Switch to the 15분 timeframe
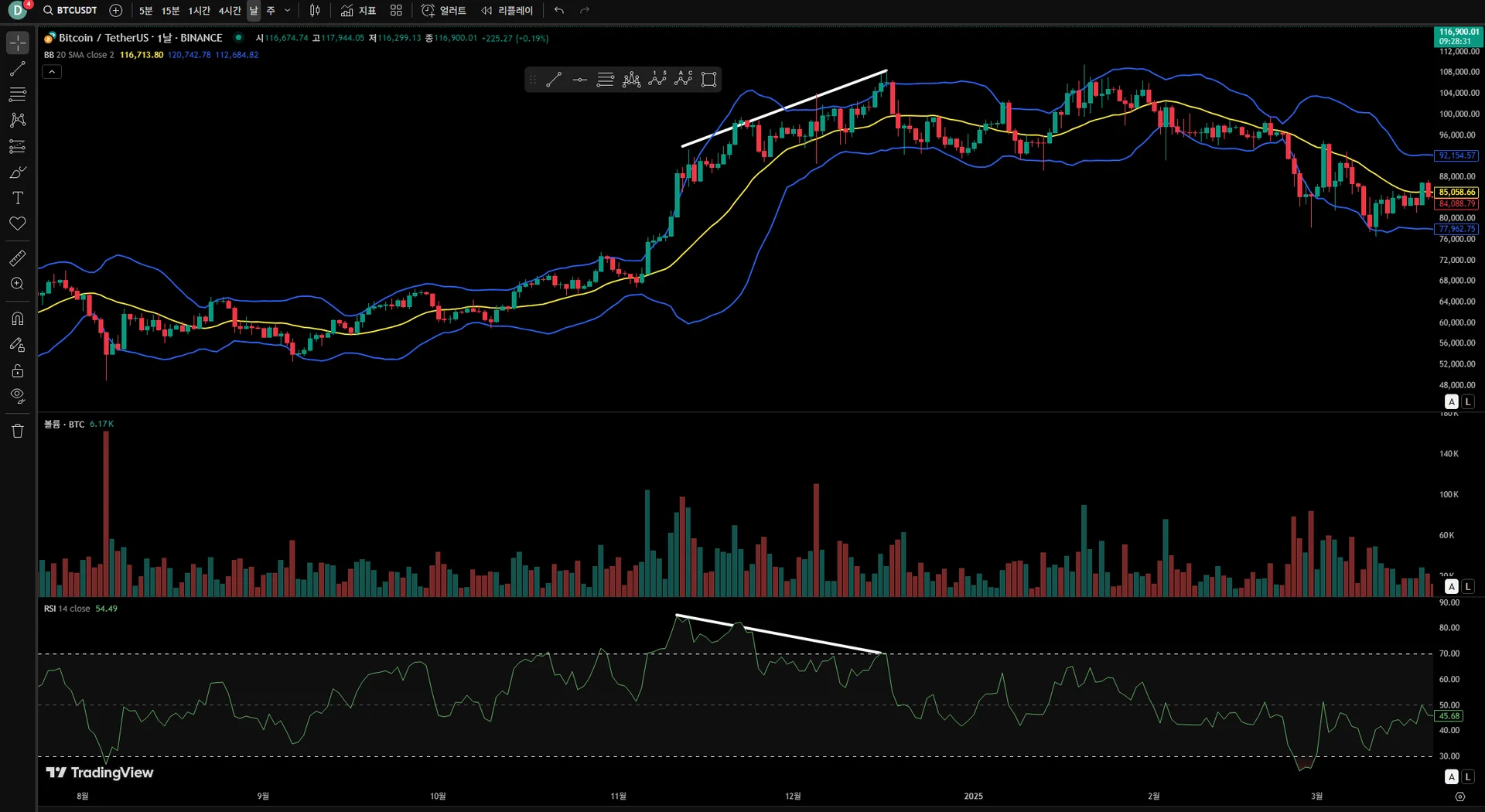The image size is (1485, 812). click(x=170, y=10)
